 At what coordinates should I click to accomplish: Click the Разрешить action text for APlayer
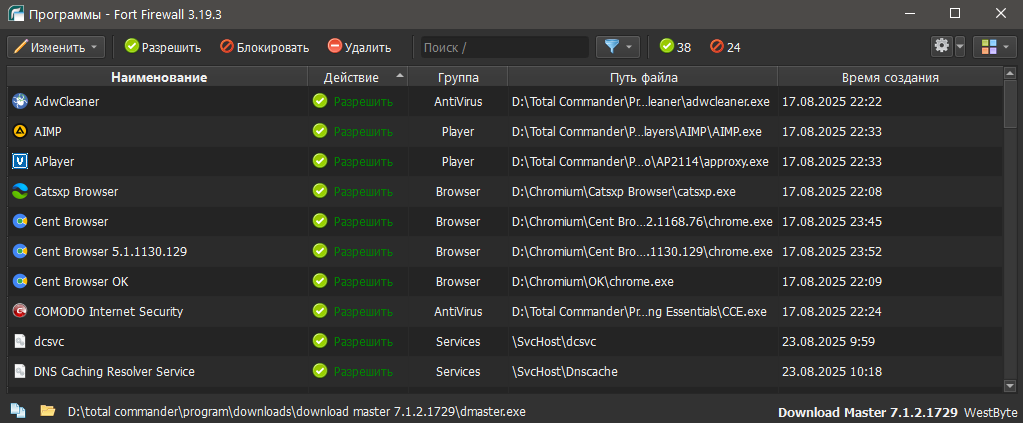coord(363,161)
